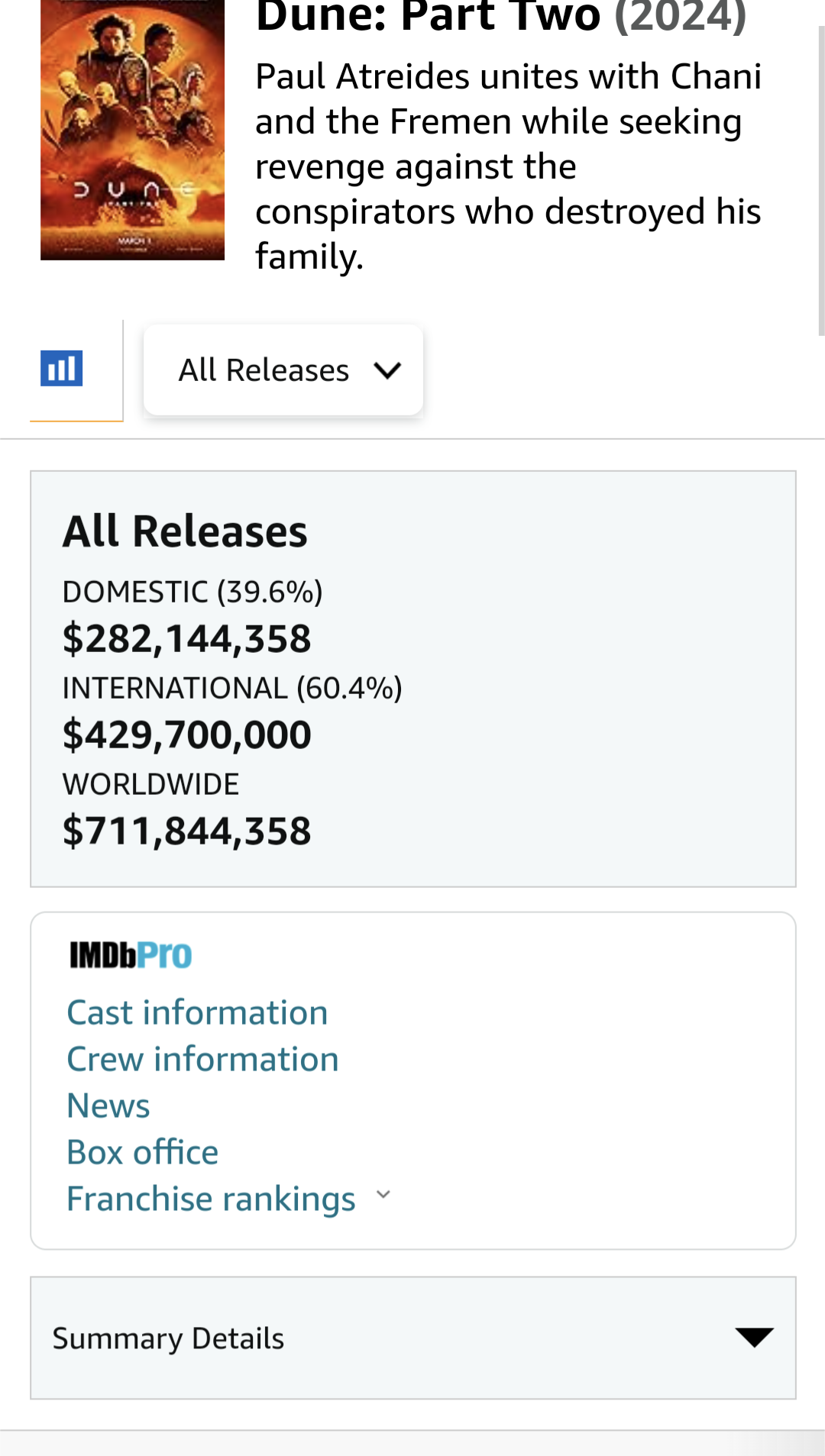Select the worldwide gross $711,844,358 figure

187,831
